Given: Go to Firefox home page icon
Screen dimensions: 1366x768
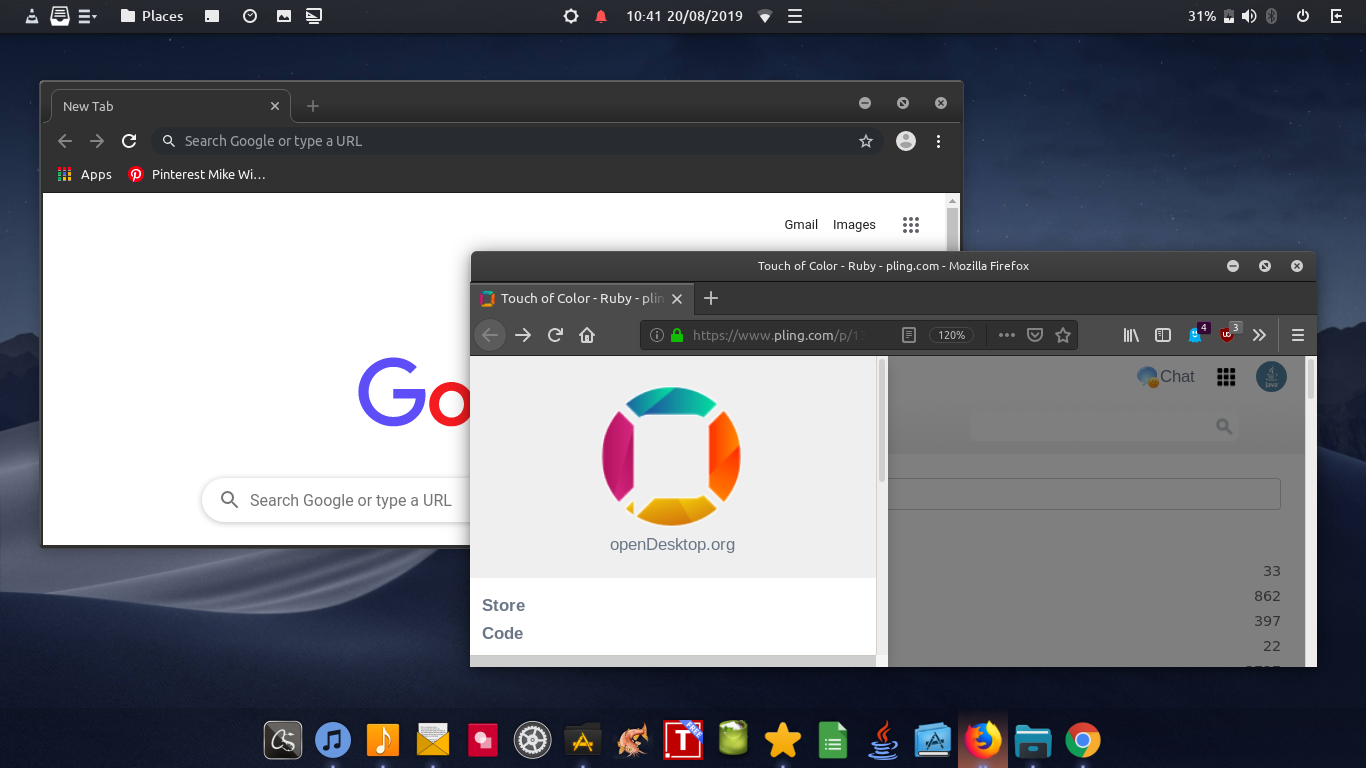Looking at the screenshot, I should [x=587, y=335].
